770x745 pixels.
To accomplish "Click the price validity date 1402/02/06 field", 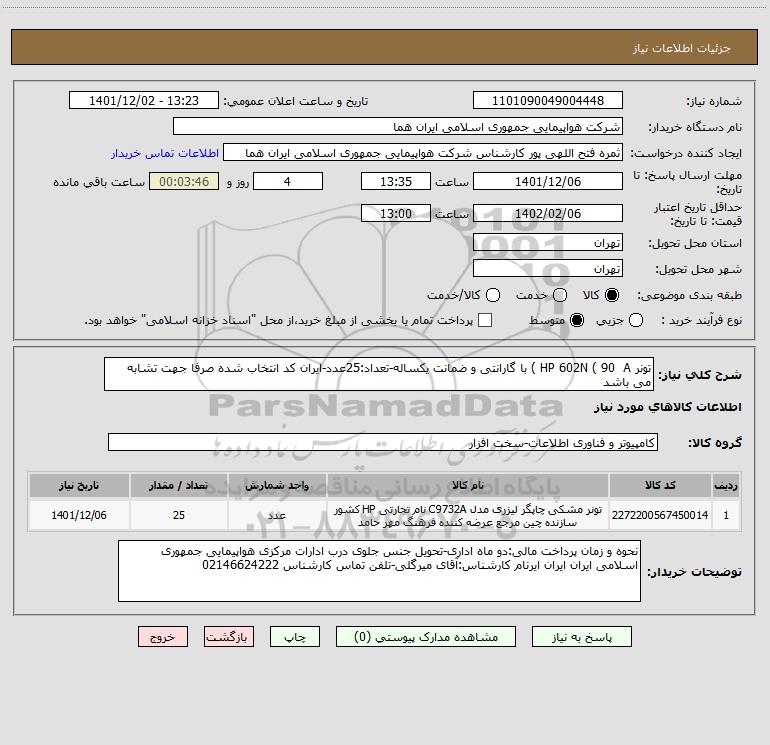I will 548,213.
